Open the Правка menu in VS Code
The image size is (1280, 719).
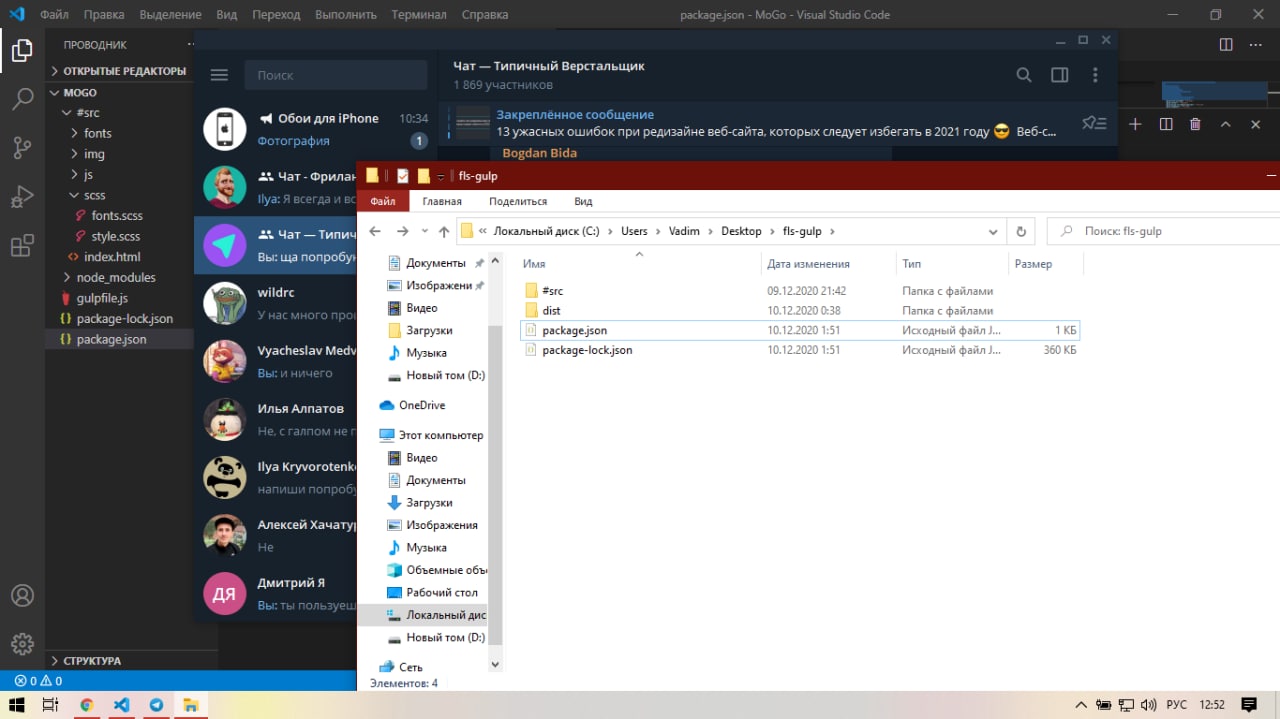(x=104, y=15)
